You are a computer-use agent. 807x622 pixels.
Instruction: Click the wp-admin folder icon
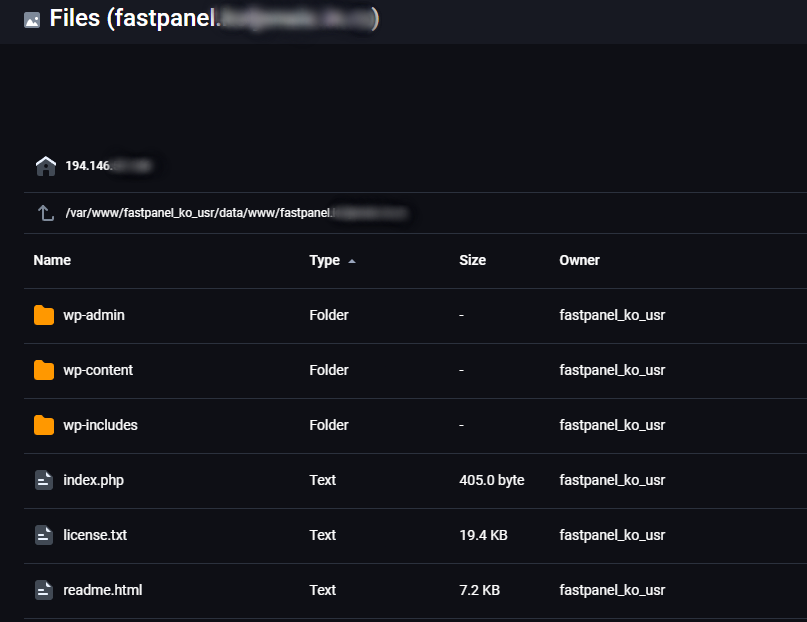pyautogui.click(x=44, y=315)
